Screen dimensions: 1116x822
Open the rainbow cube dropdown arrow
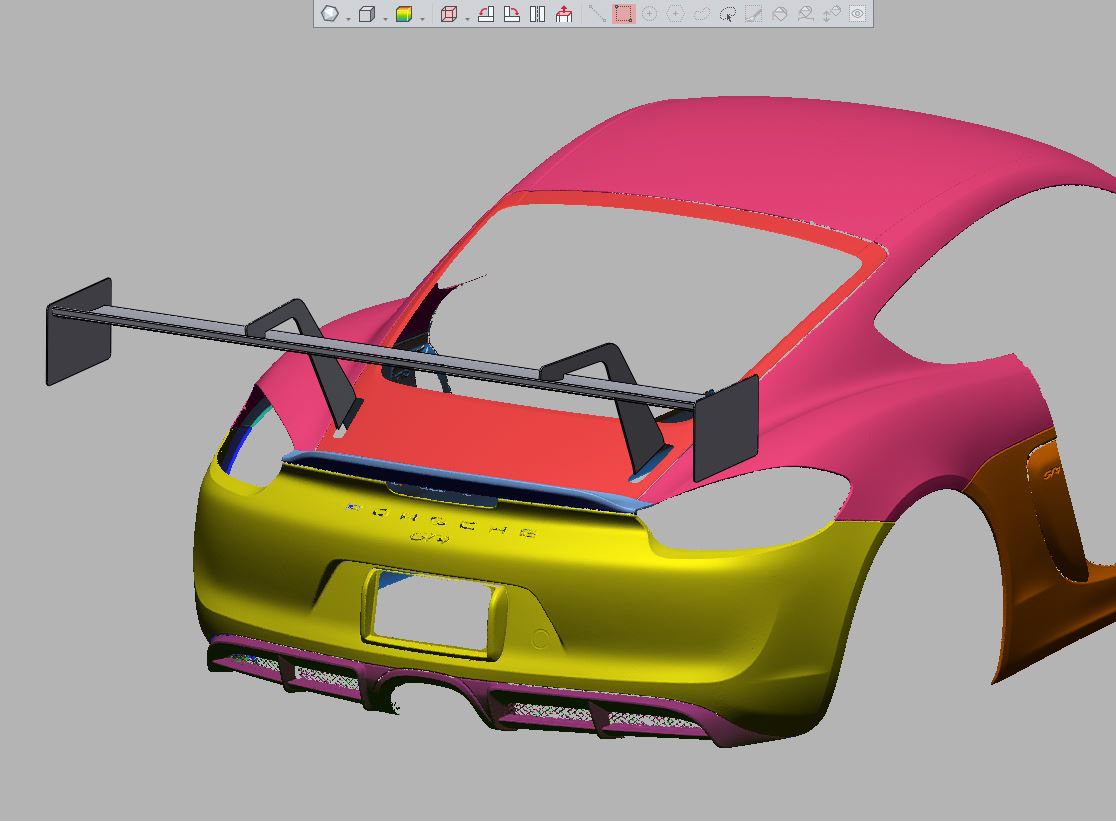(x=422, y=19)
